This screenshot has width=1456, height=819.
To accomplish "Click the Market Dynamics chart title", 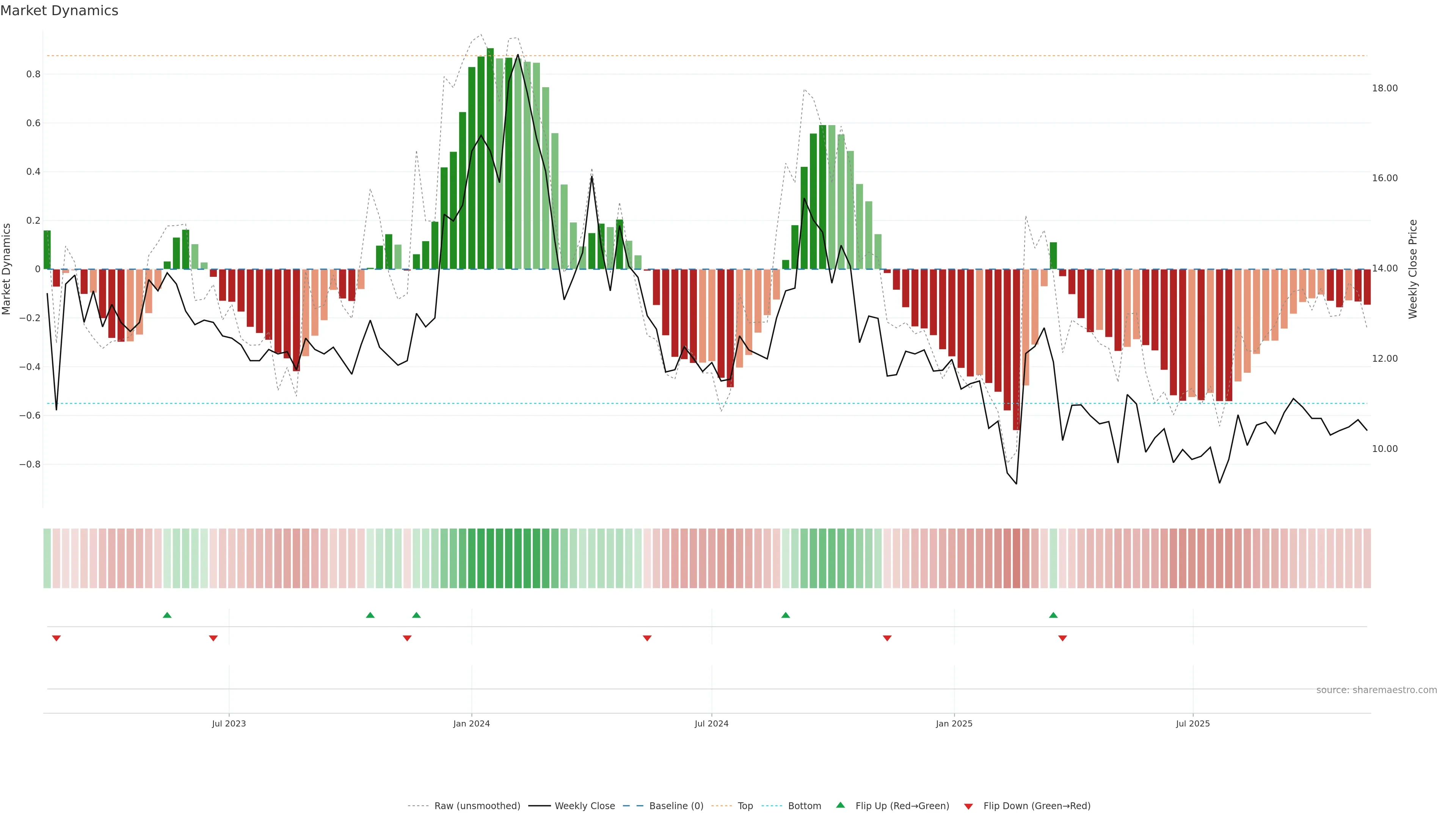I will click(60, 11).
